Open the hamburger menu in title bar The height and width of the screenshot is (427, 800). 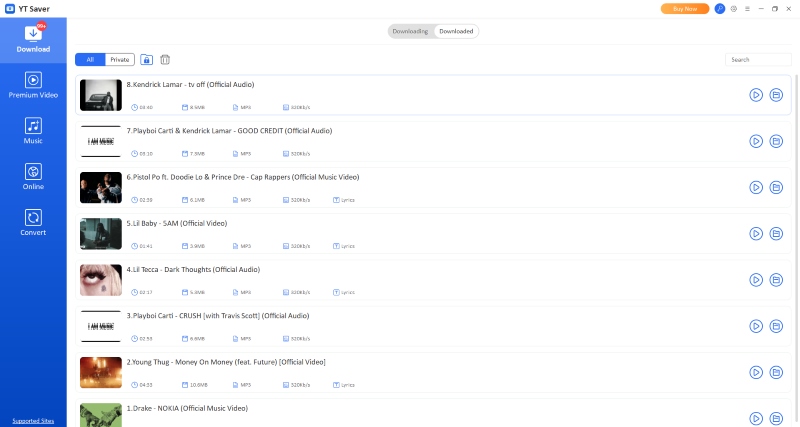[x=747, y=9]
